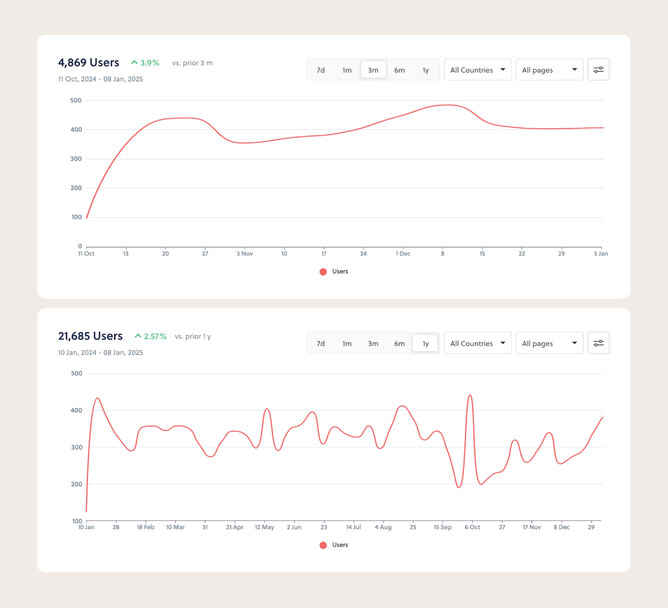The height and width of the screenshot is (608, 668).
Task: Open All pages dropdown in bottom chart
Action: click(x=549, y=343)
